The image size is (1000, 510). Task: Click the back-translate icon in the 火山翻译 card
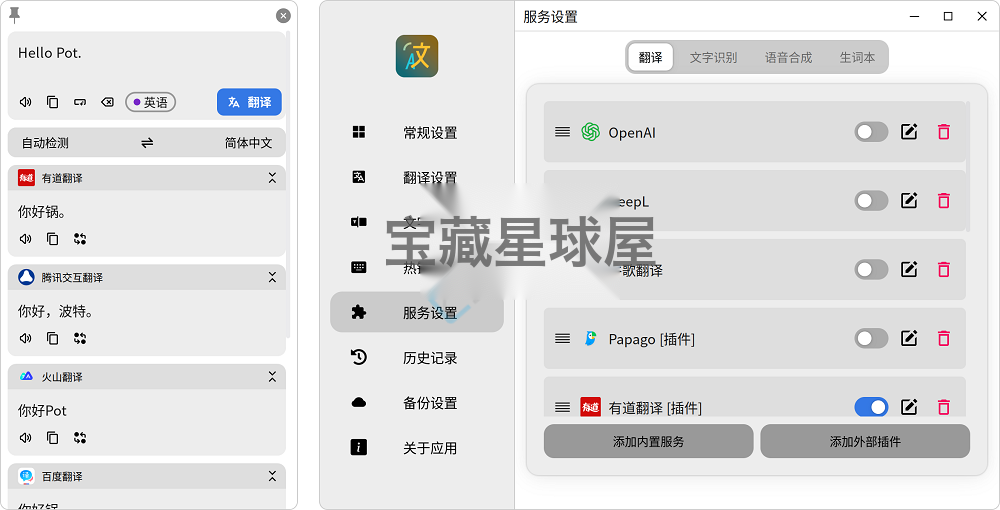click(x=80, y=438)
